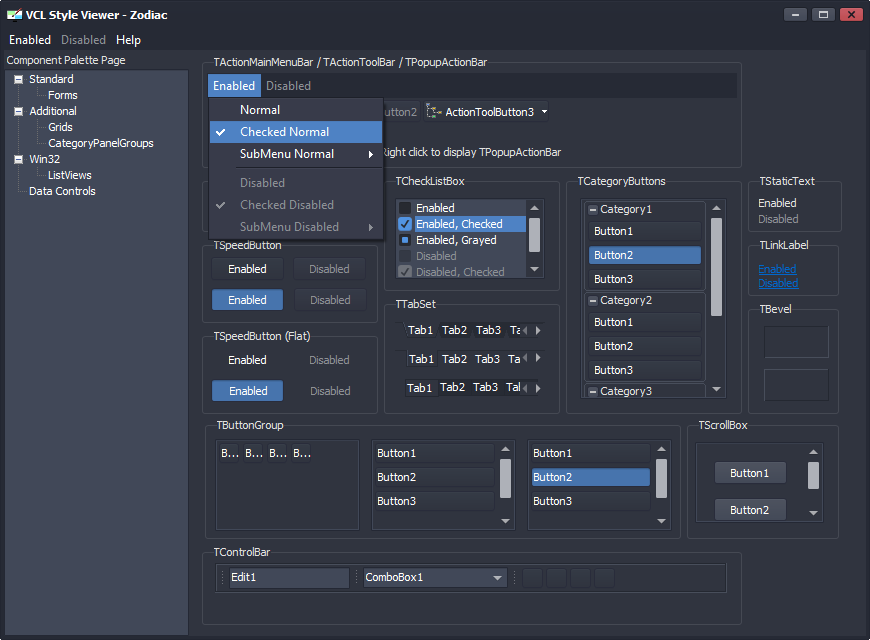This screenshot has height=640, width=870.
Task: Click the TCategoryButtons scrollbar thumb
Action: [716, 267]
